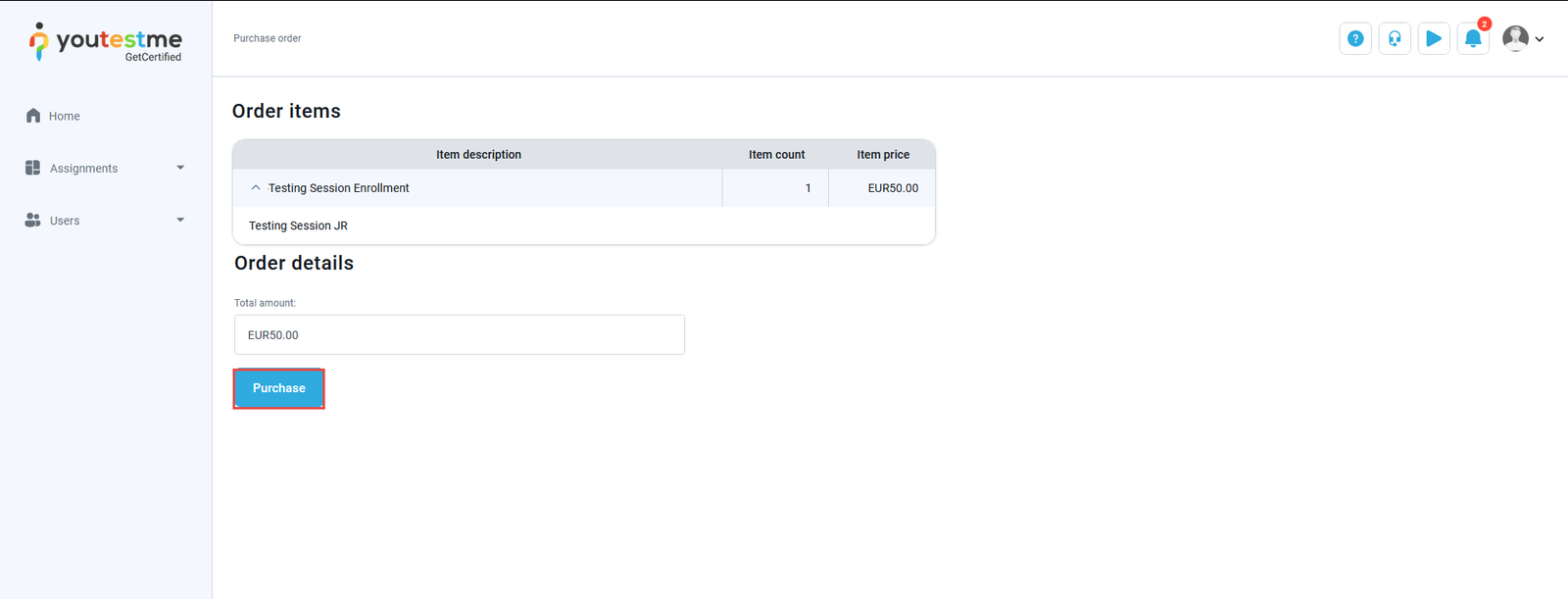1568x599 pixels.
Task: Click the Home house icon
Action: click(33, 116)
